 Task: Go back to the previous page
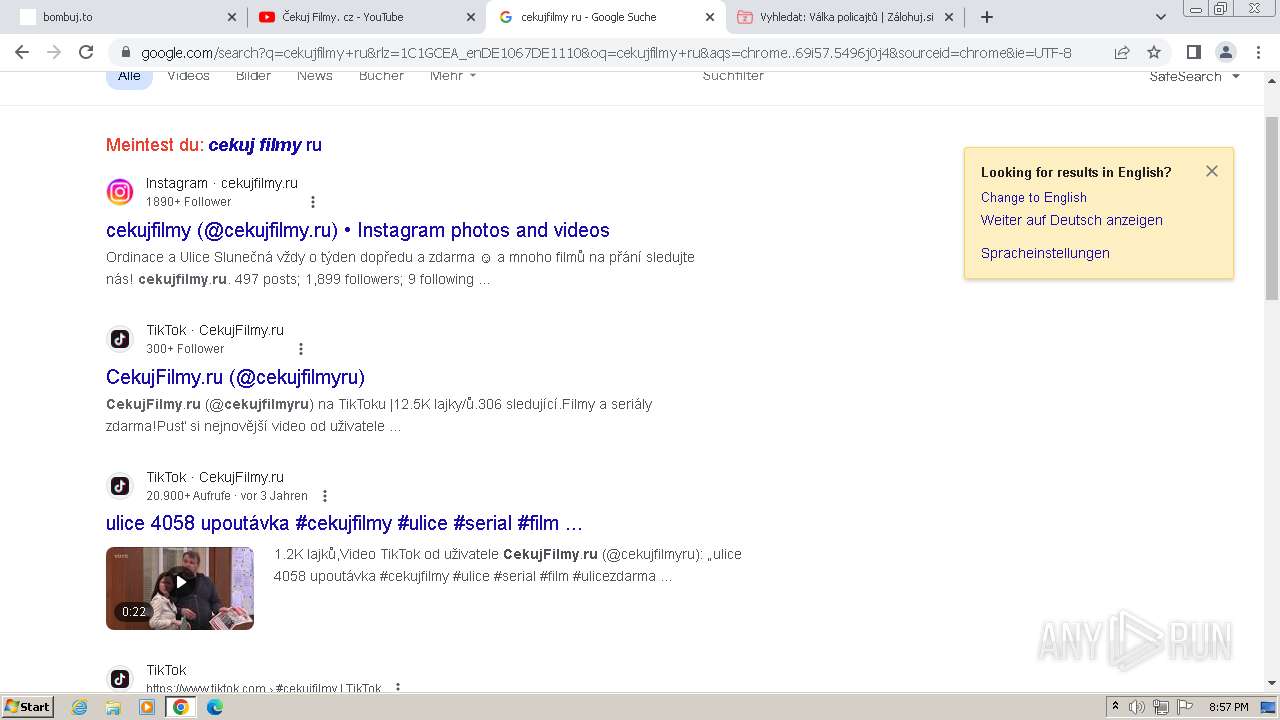[x=22, y=52]
